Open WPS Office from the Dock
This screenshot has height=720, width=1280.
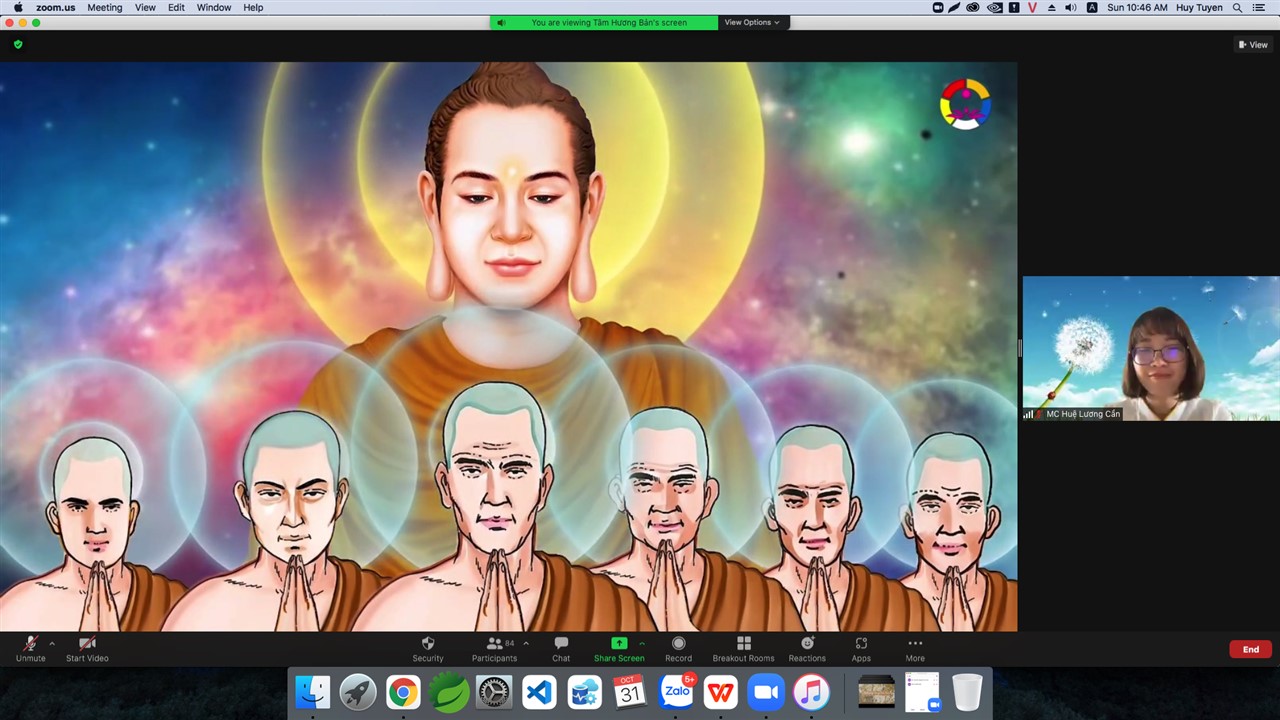(721, 692)
